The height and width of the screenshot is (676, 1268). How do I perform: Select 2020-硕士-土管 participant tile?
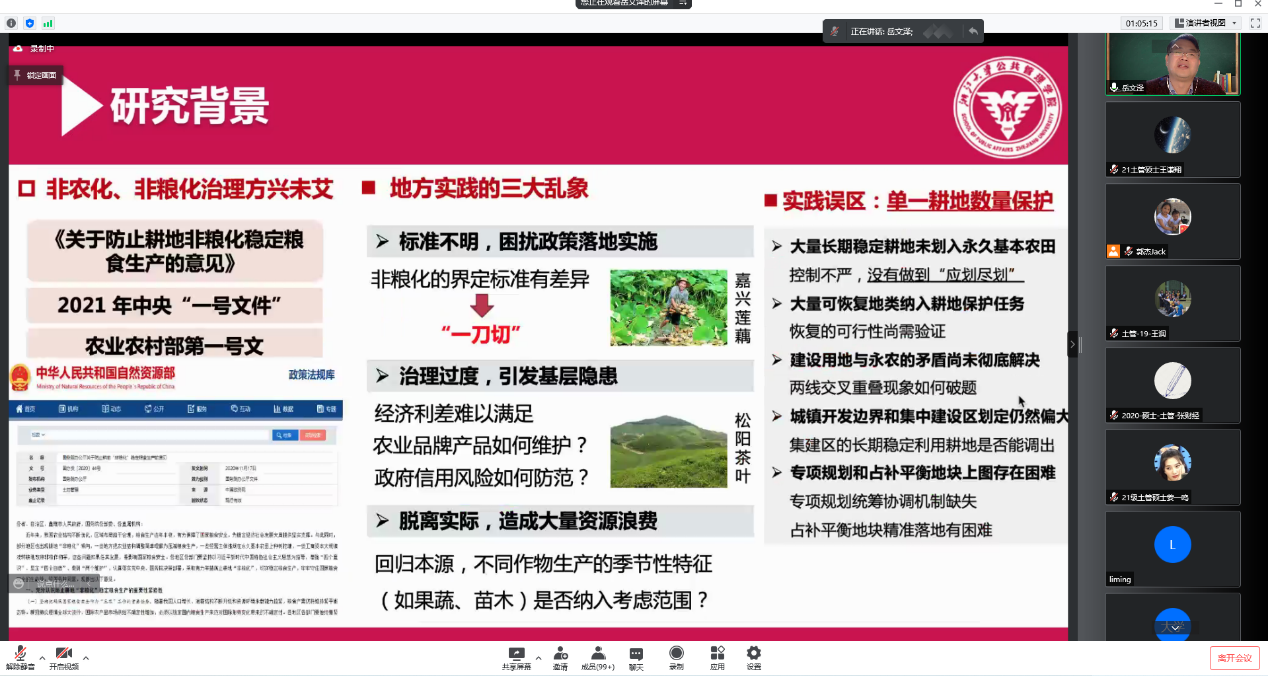pos(1173,385)
